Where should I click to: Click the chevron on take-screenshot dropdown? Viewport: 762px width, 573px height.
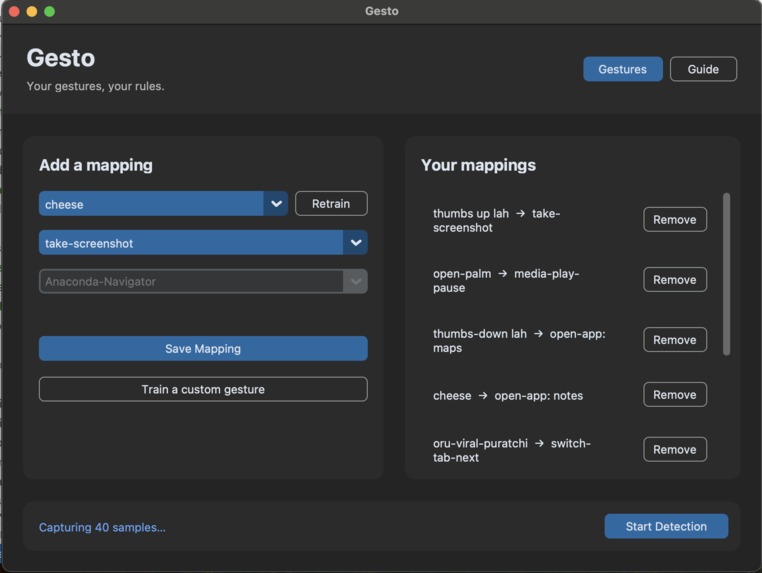(x=356, y=243)
